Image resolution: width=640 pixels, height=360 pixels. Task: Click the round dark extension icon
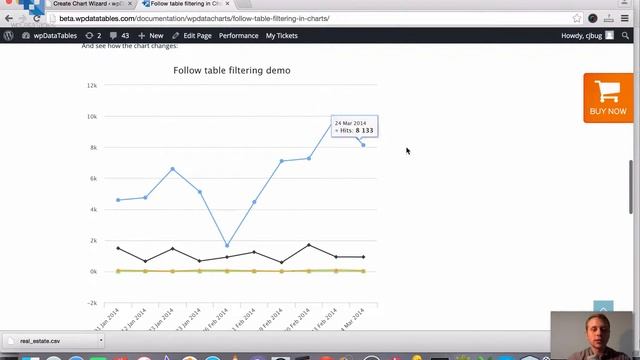(593, 18)
